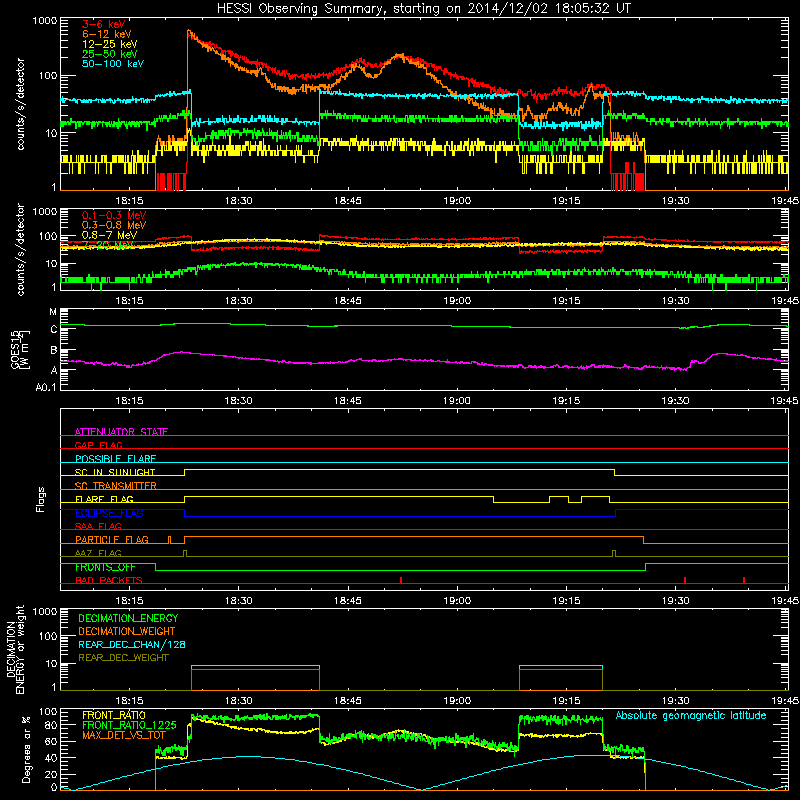Viewport: 800px width, 800px height.
Task: Click the DECIMATION_WEIGHT legend label
Action: tap(127, 631)
